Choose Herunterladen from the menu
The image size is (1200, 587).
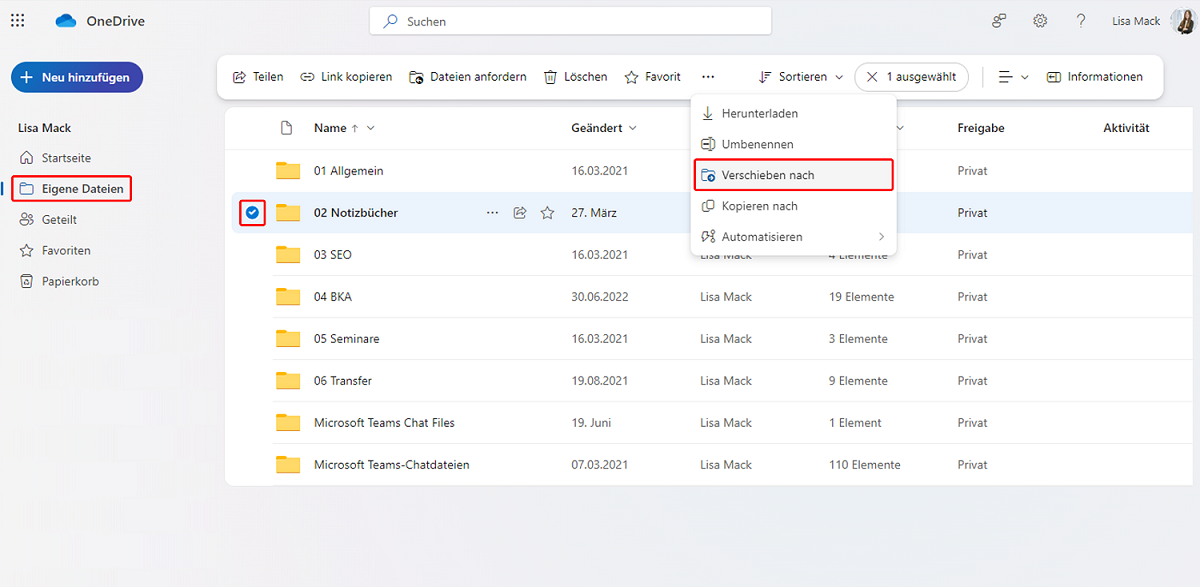tap(793, 114)
